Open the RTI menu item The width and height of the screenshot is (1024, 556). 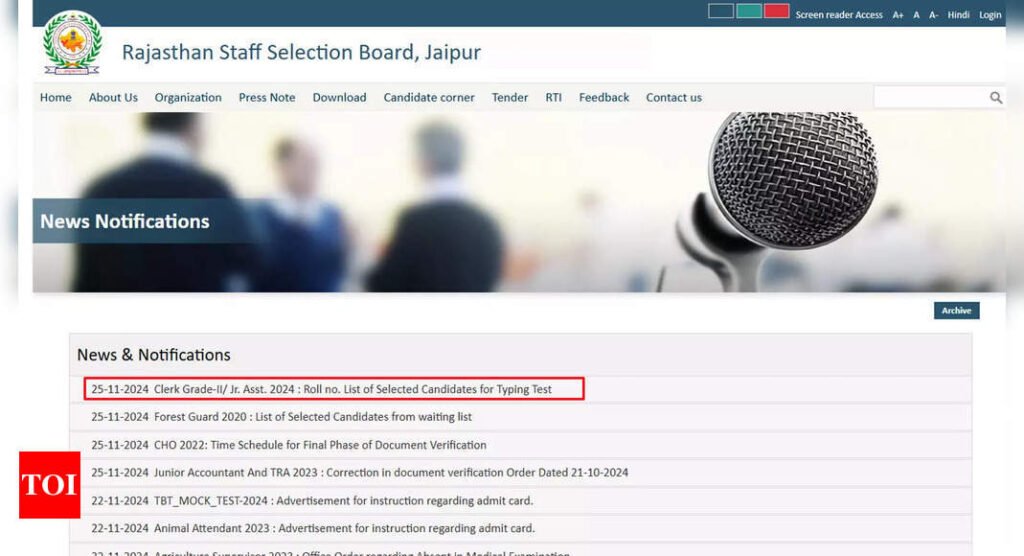click(553, 97)
